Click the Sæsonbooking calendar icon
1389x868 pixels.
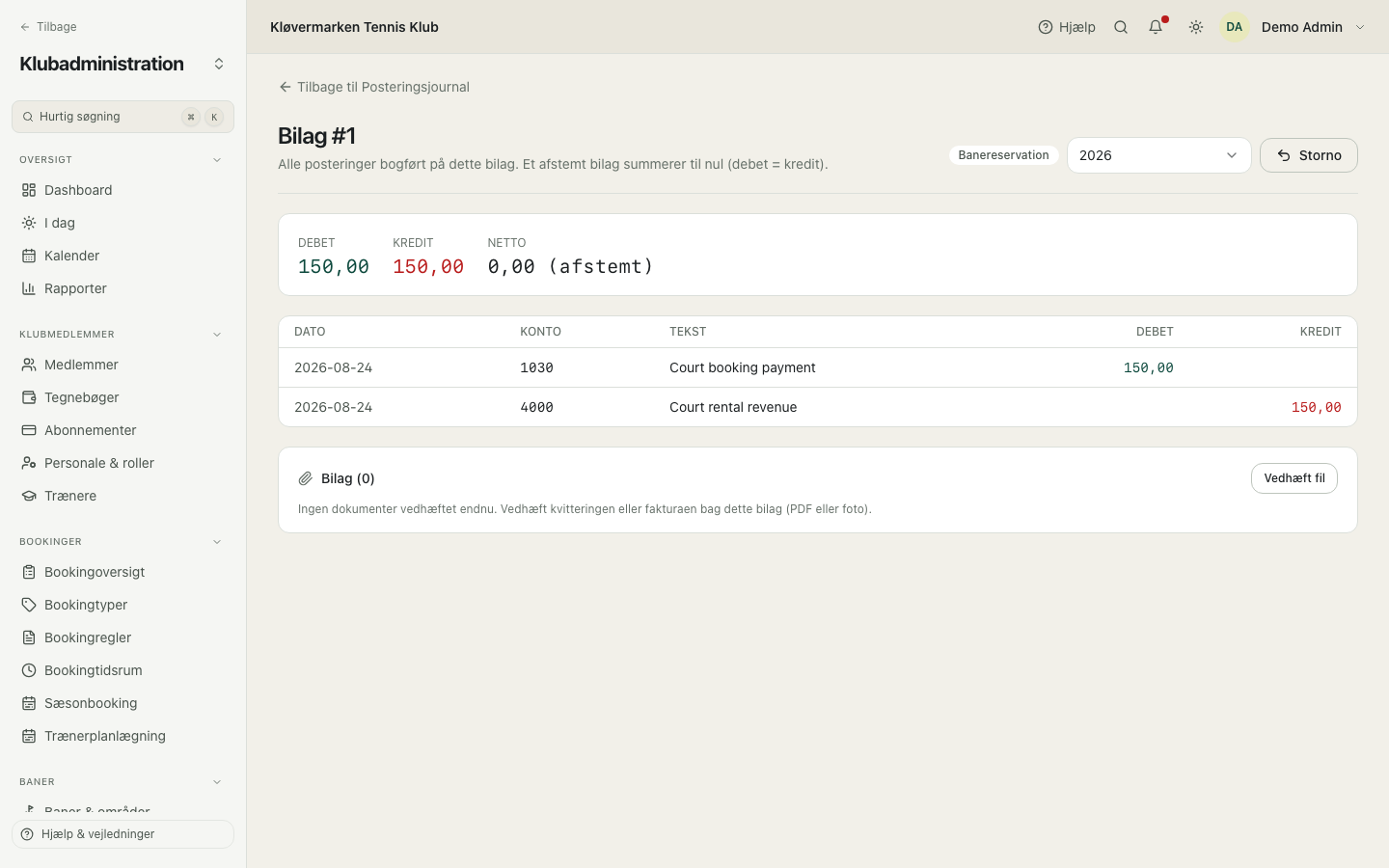(x=29, y=703)
